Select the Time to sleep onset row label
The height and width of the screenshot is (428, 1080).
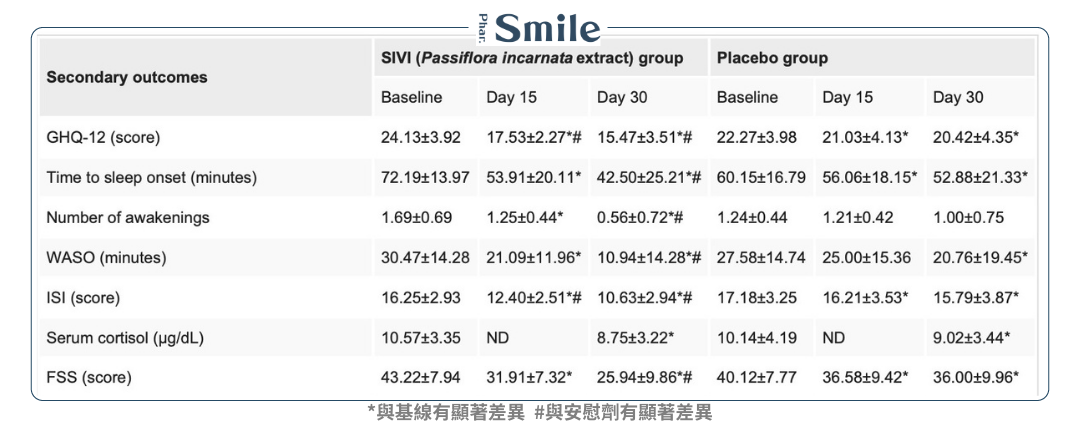[151, 177]
